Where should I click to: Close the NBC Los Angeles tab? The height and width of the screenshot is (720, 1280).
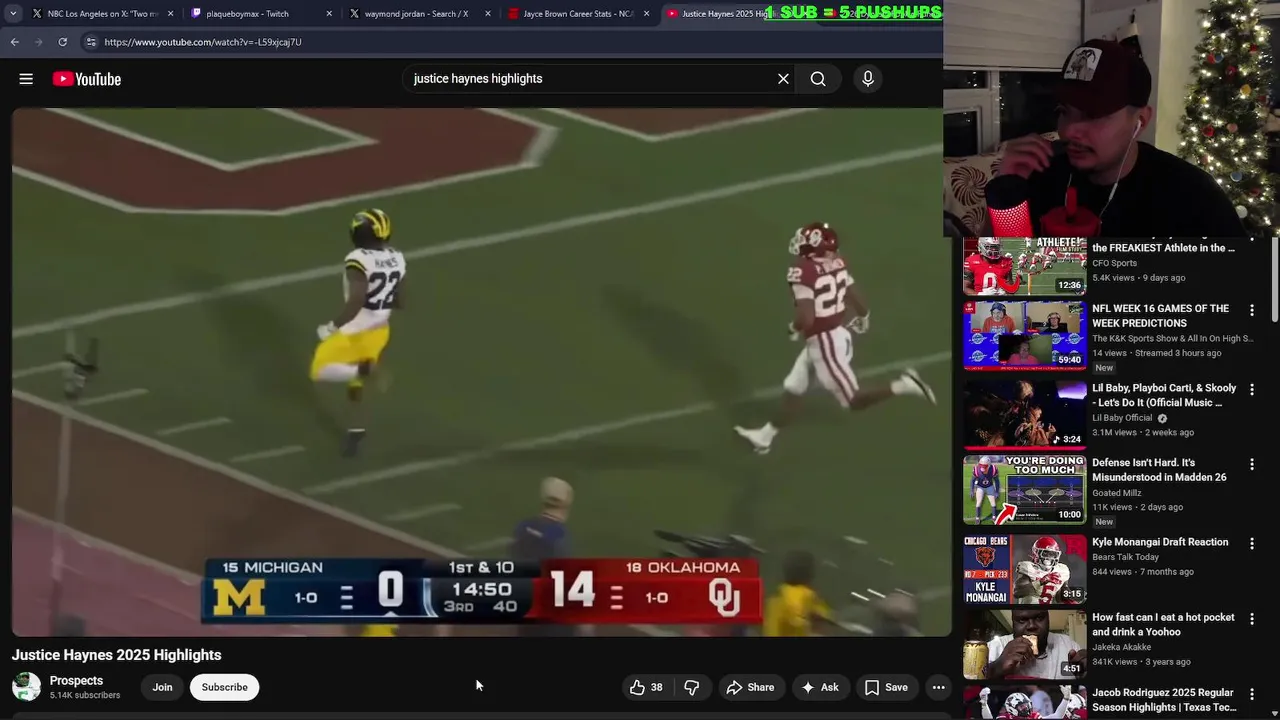coord(170,14)
